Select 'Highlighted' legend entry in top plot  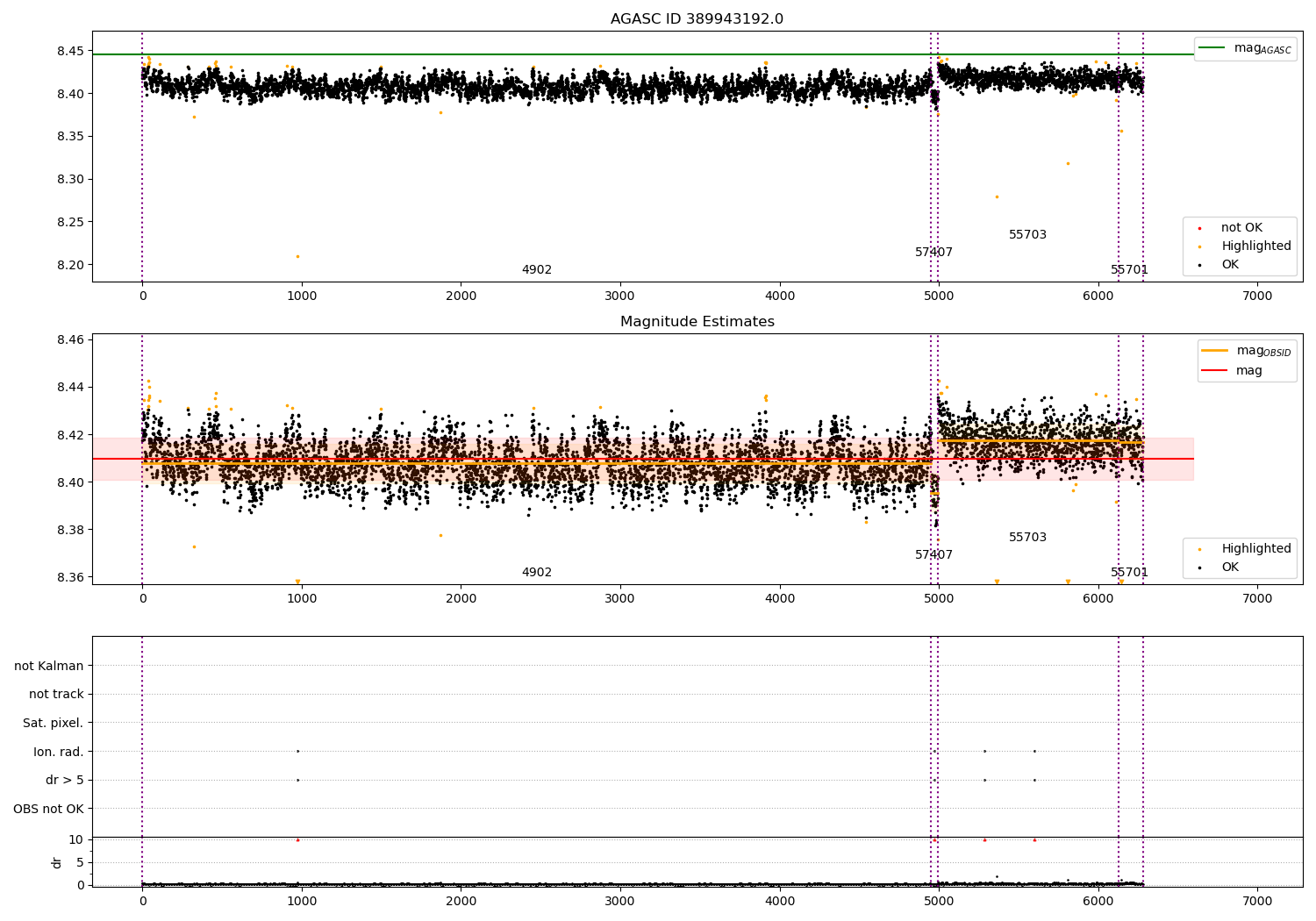click(x=1256, y=246)
